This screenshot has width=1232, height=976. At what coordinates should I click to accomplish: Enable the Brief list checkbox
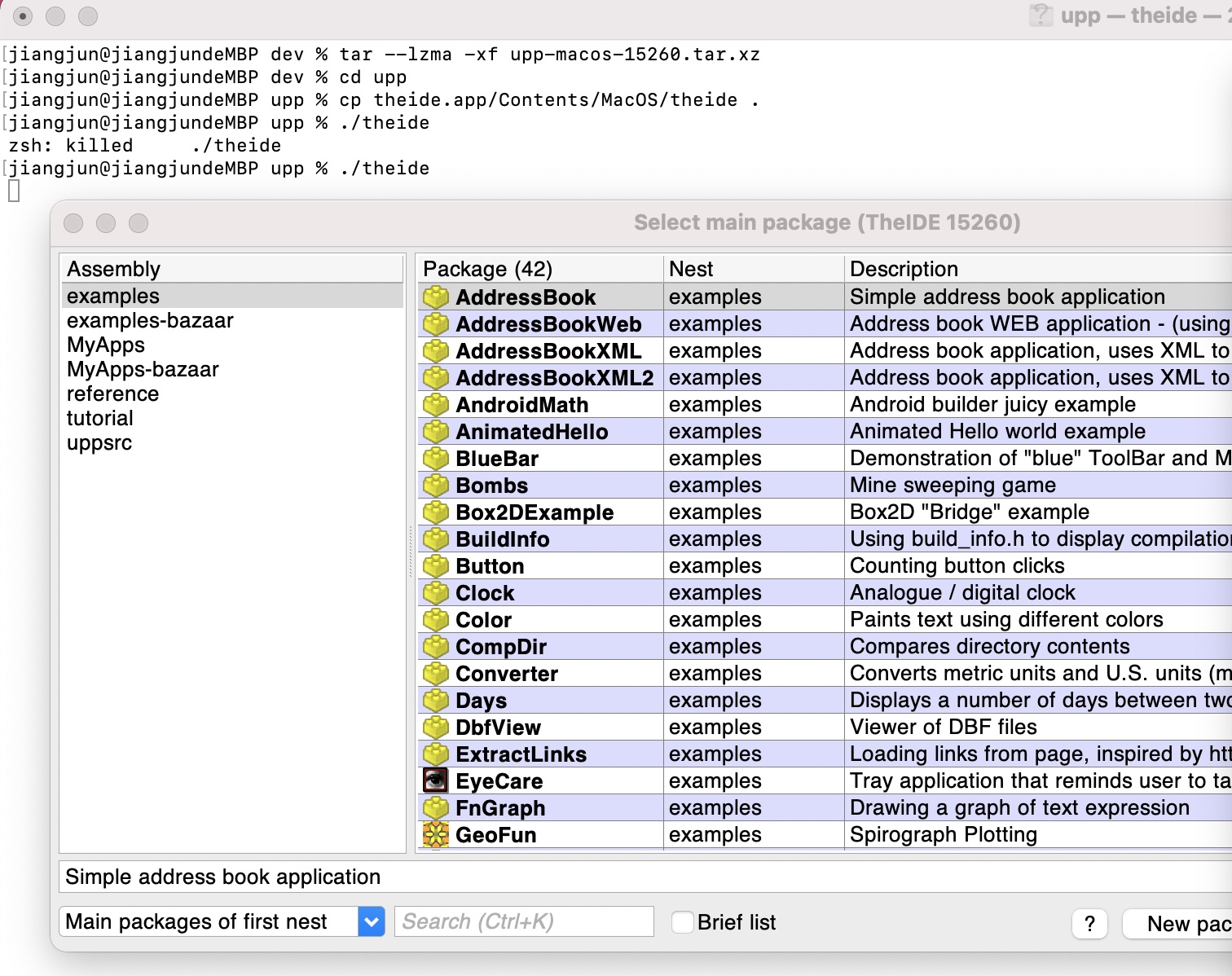tap(682, 922)
